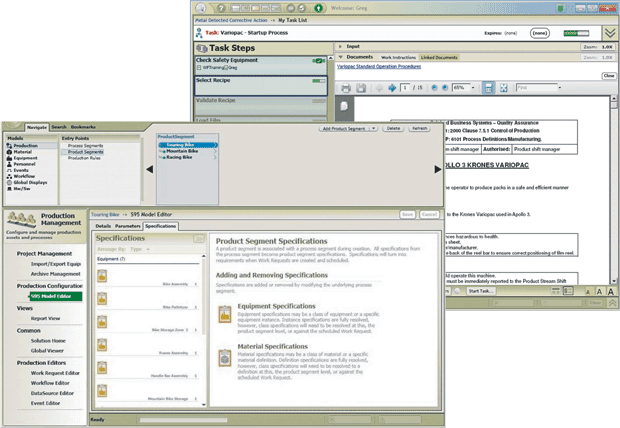This screenshot has height=428, width=620.
Task: Select the smallest font size A icon
Action: (x=588, y=292)
